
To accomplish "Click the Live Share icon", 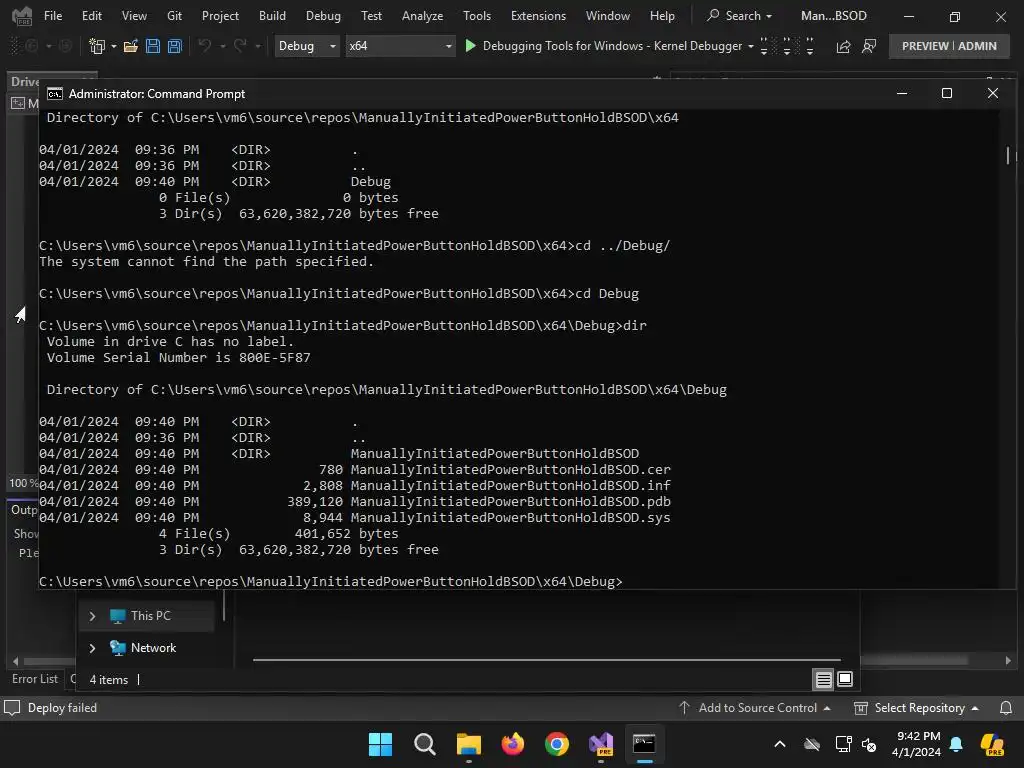I will pyautogui.click(x=843, y=46).
